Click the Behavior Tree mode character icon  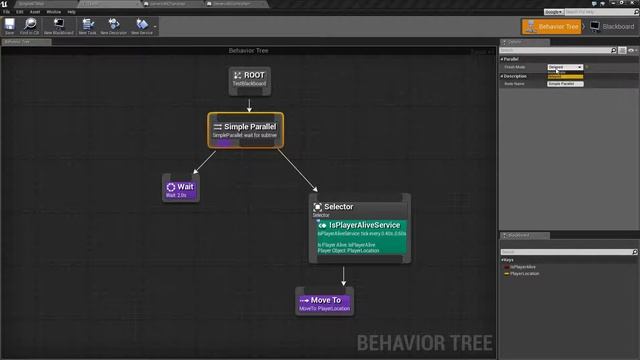530,27
